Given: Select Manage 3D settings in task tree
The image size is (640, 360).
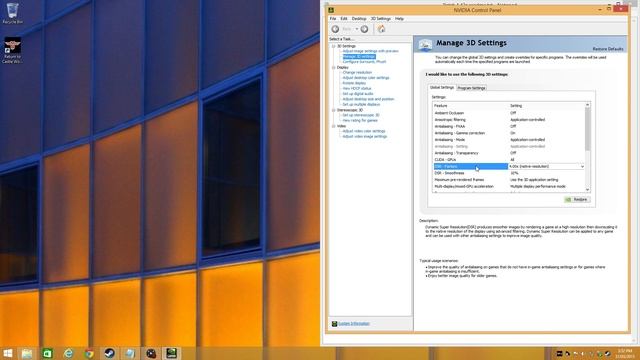Looking at the screenshot, I should pyautogui.click(x=359, y=56).
